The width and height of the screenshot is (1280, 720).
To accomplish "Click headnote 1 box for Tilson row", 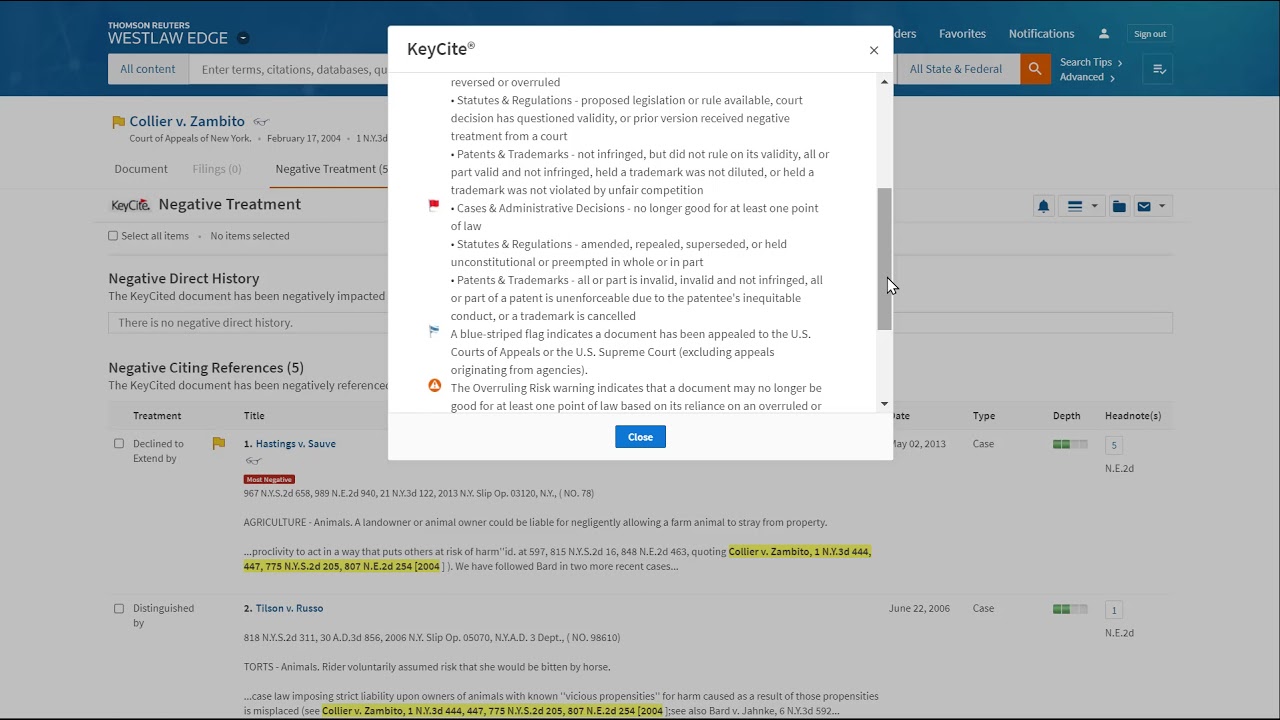I will coord(1113,610).
